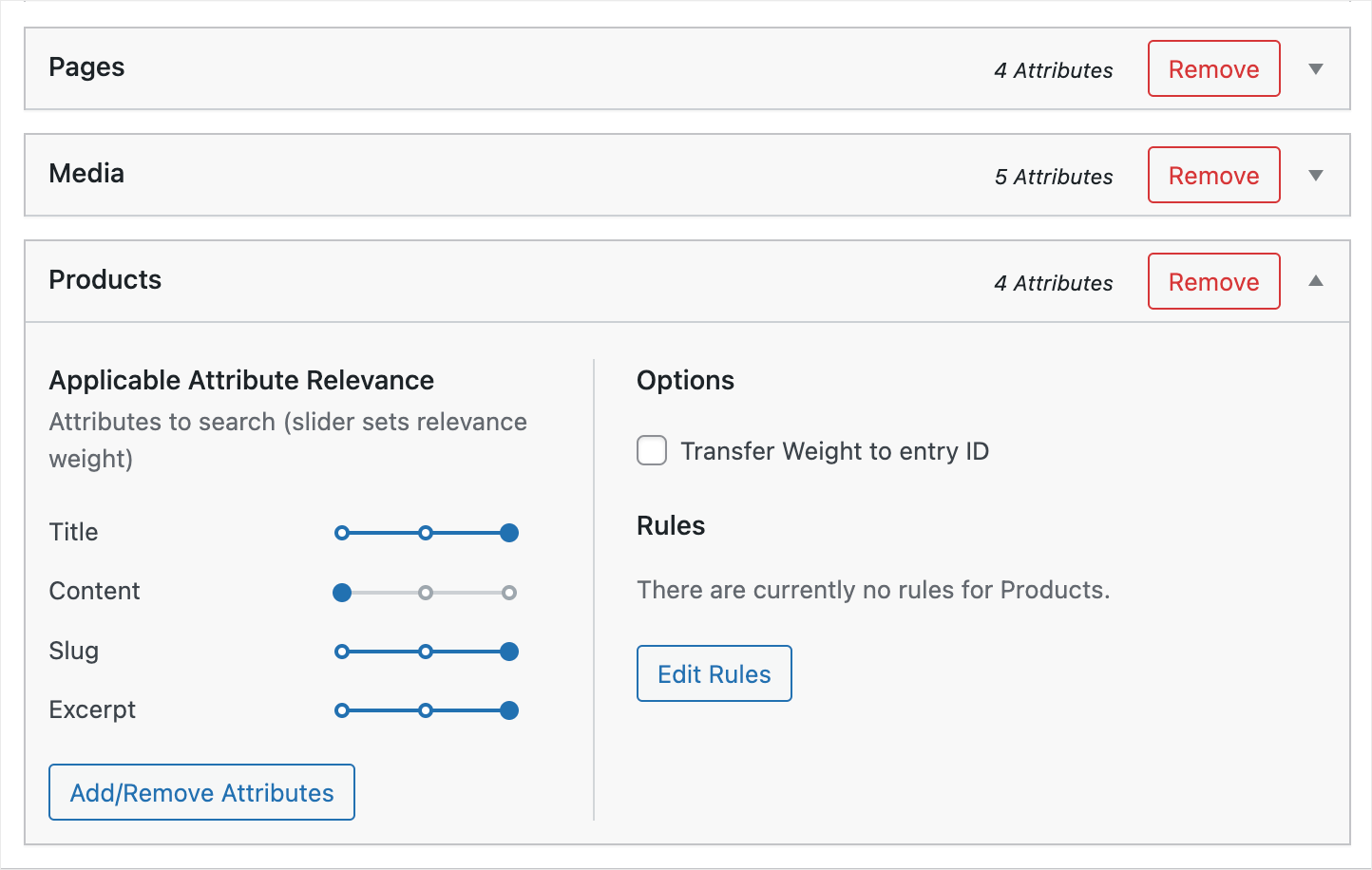The image size is (1372, 870).
Task: Click the Excerpt attribute label
Action: click(92, 709)
